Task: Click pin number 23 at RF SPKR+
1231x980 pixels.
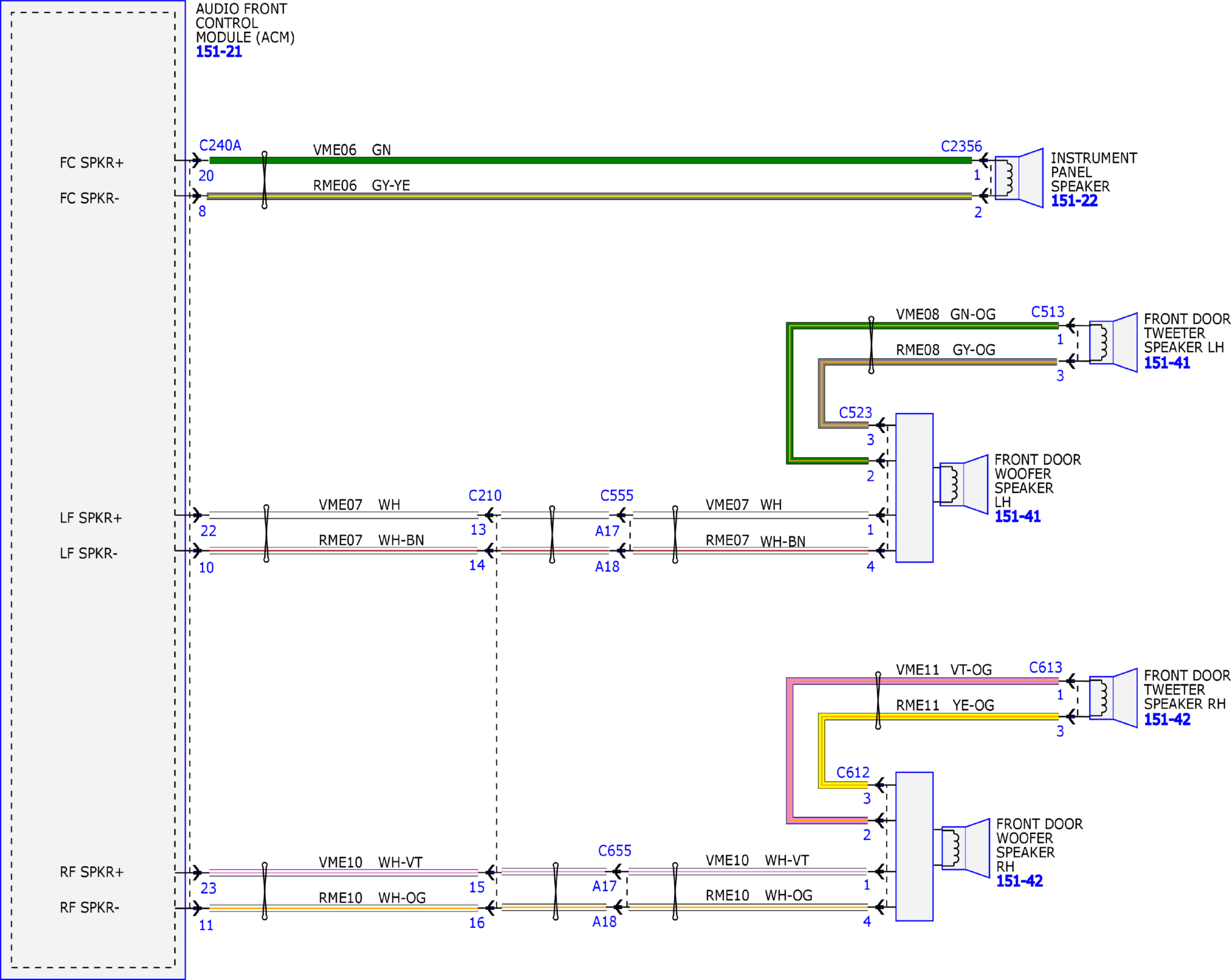Action: click(x=208, y=888)
